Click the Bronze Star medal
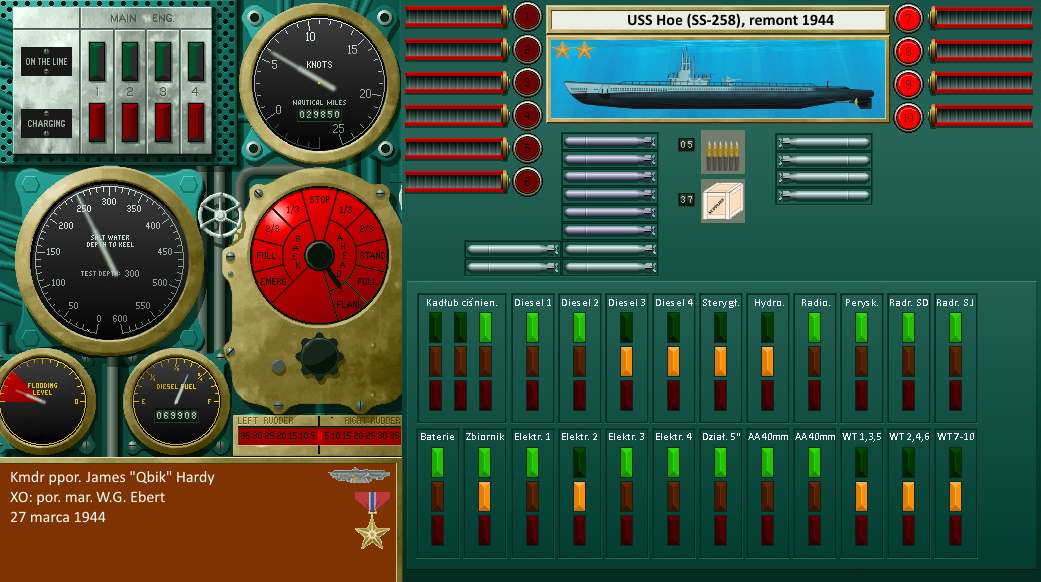Screen dimensions: 1041x582 click(x=372, y=518)
